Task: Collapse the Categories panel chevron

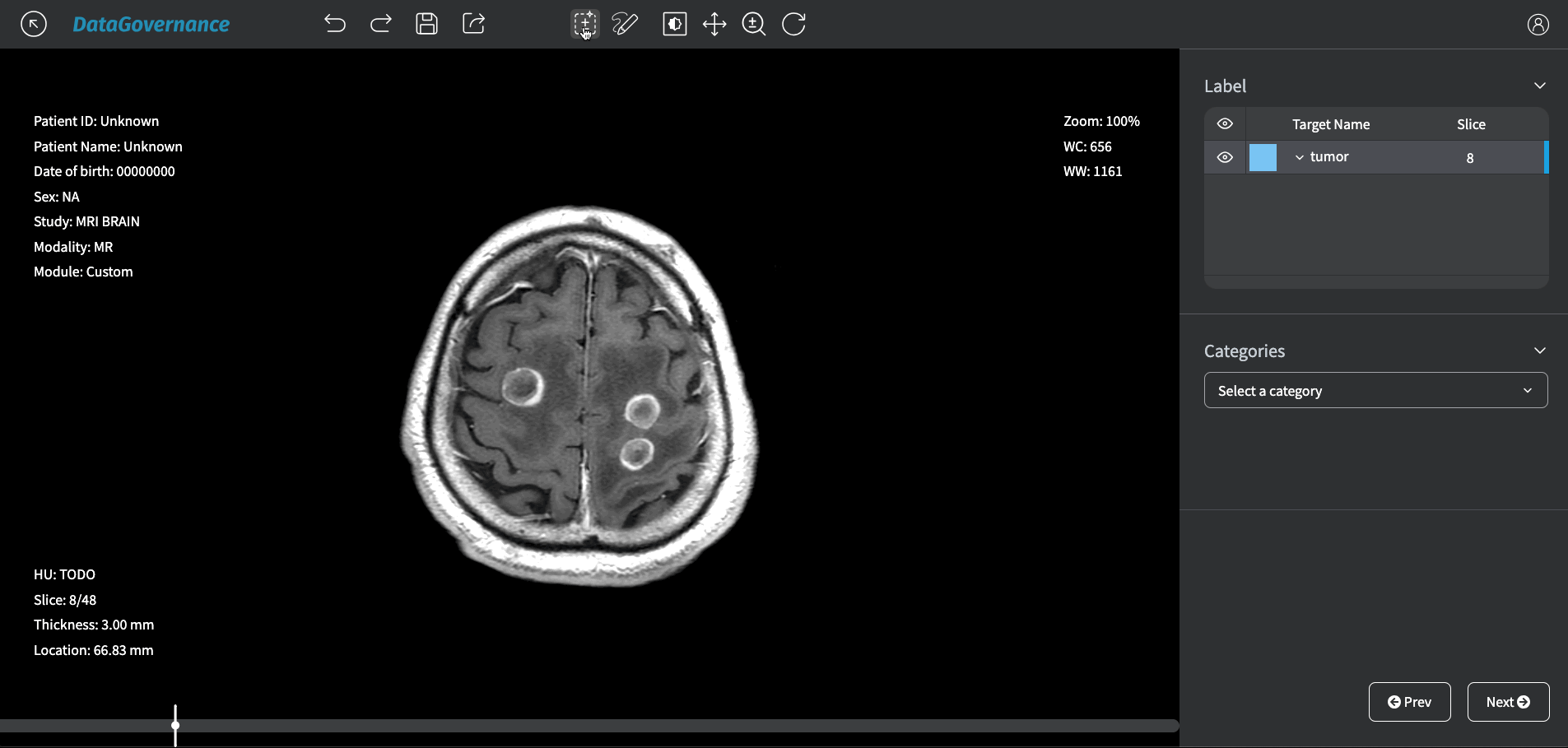Action: click(1539, 351)
